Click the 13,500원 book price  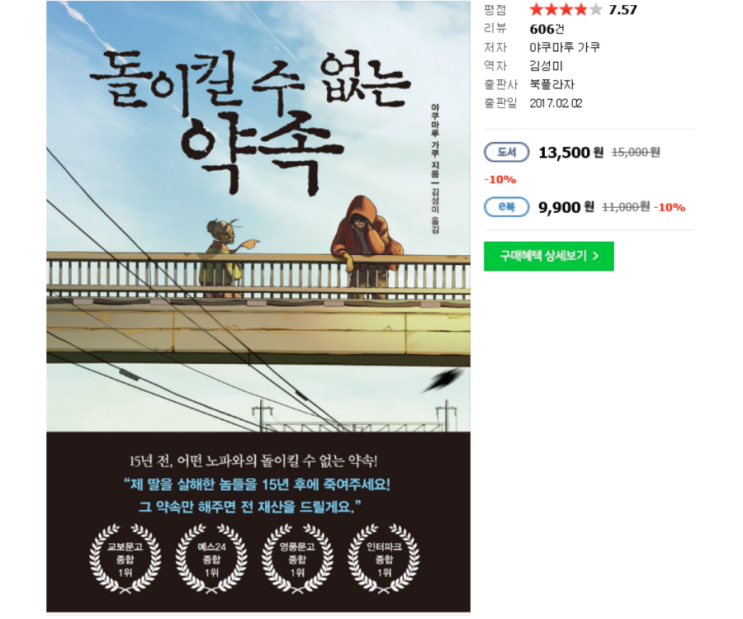[571, 152]
